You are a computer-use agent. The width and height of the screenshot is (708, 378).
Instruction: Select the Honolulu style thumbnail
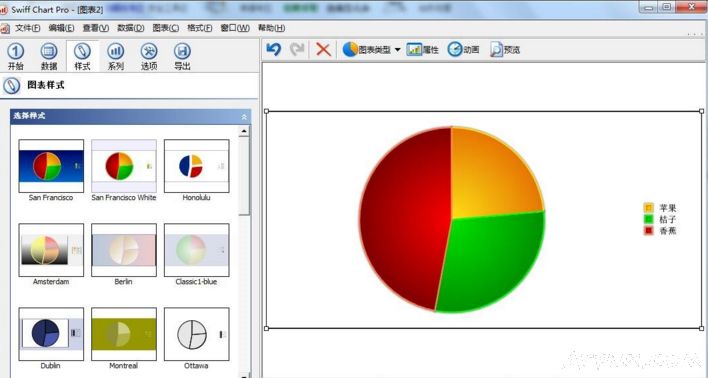196,166
